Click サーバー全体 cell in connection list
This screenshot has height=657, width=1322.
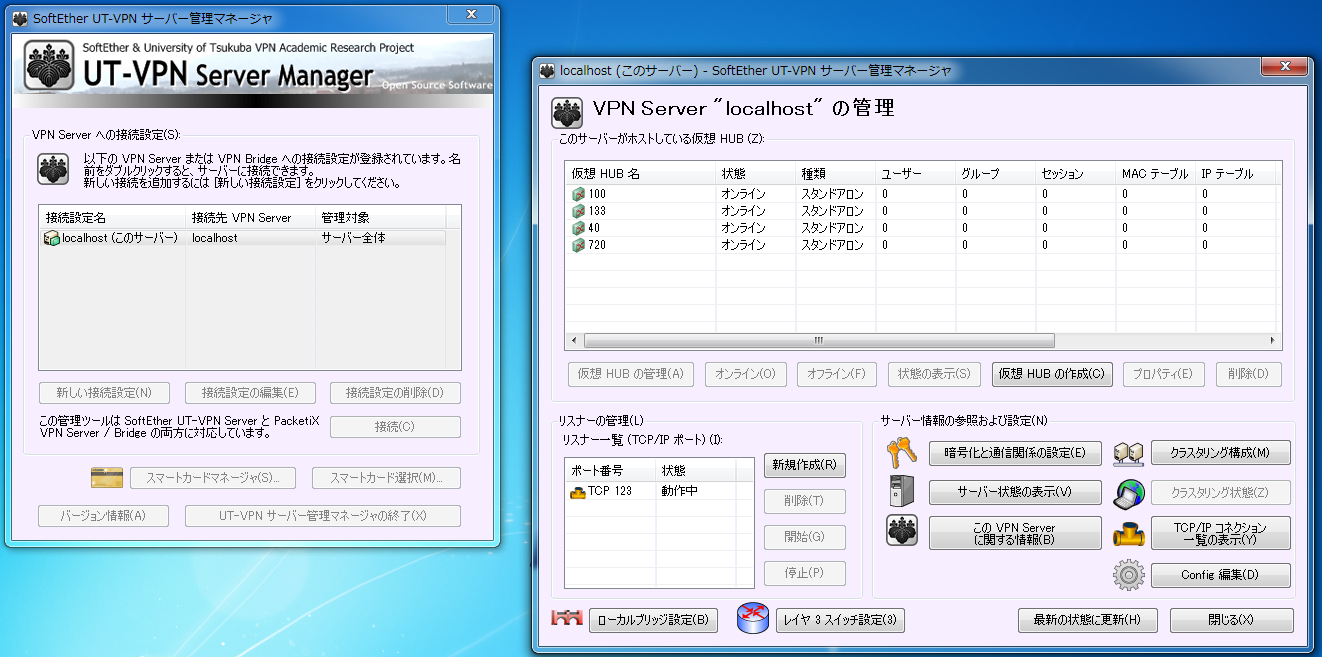(x=353, y=238)
